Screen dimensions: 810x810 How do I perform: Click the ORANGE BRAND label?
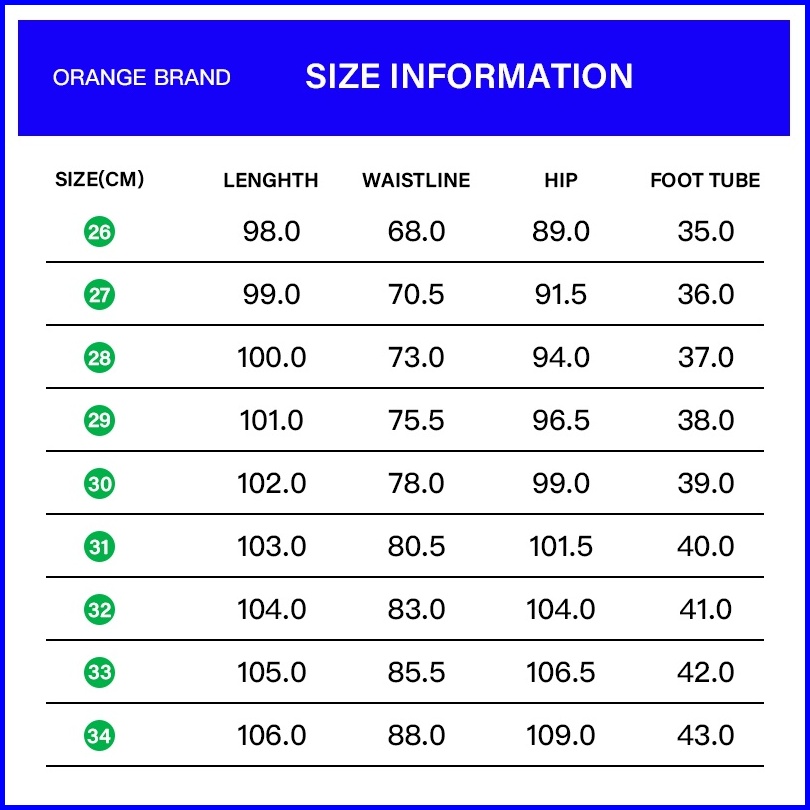pos(141,78)
